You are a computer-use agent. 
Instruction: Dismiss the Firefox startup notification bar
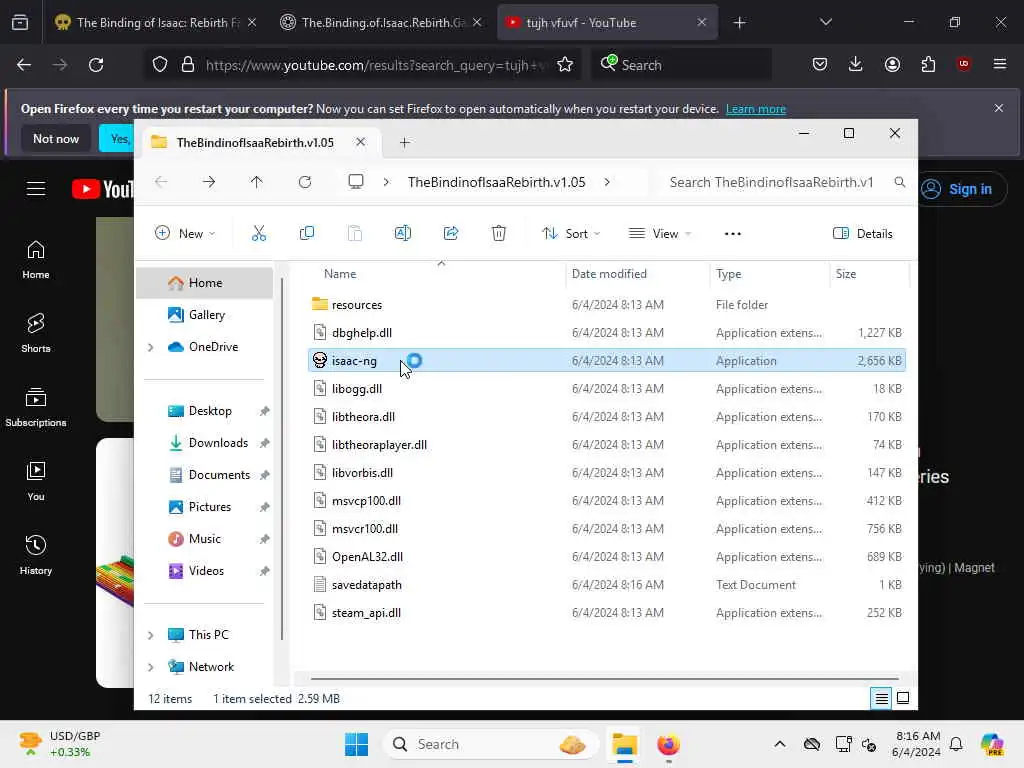click(999, 108)
